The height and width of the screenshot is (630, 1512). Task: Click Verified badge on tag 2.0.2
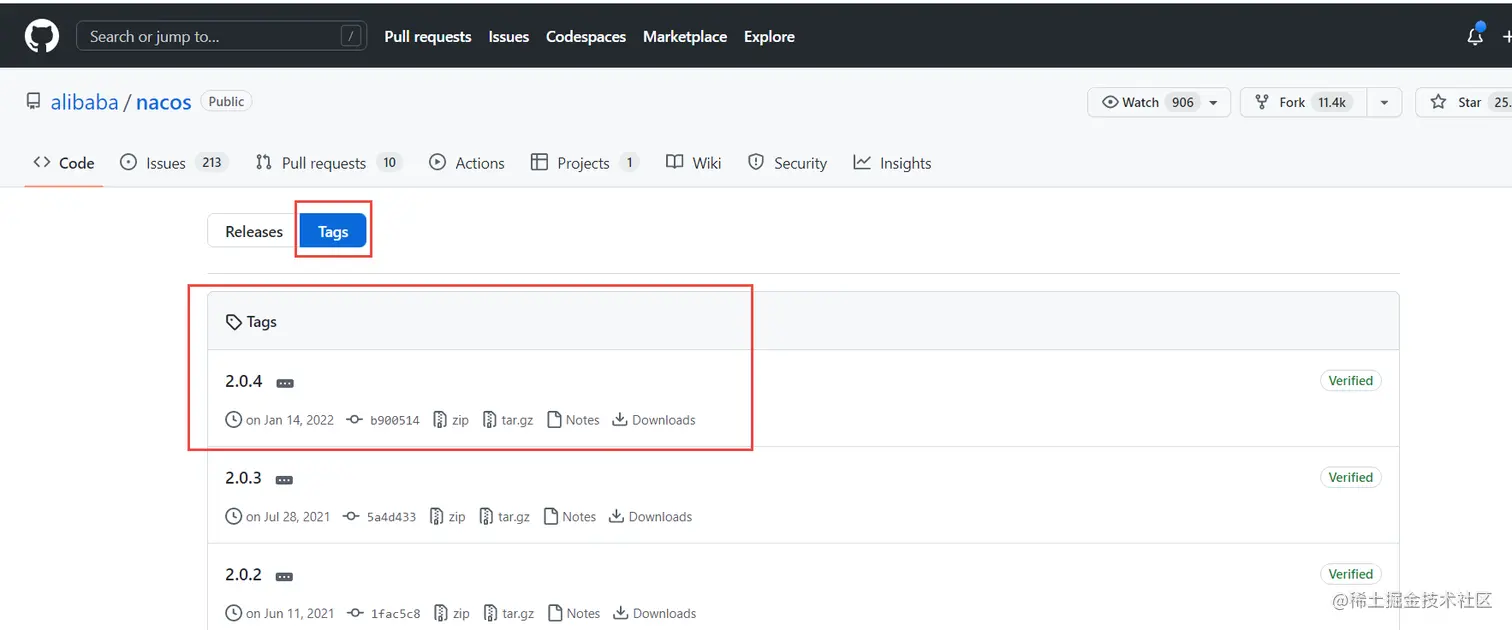coord(1350,575)
